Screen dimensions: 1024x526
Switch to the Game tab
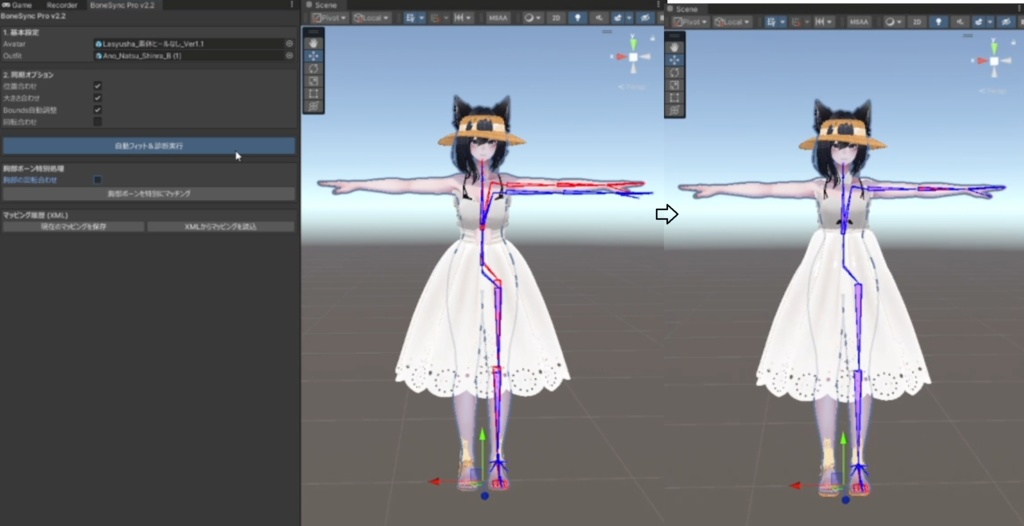(18, 5)
